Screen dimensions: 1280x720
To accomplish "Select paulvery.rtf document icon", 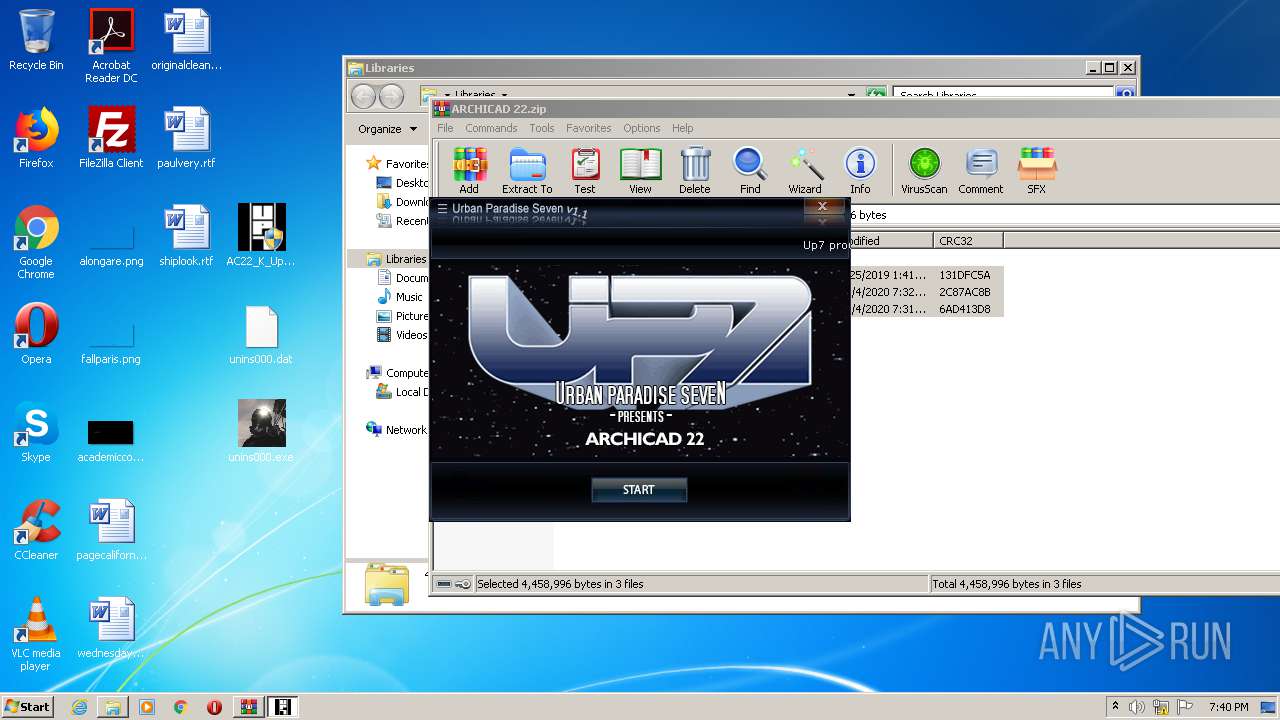I will tap(187, 138).
